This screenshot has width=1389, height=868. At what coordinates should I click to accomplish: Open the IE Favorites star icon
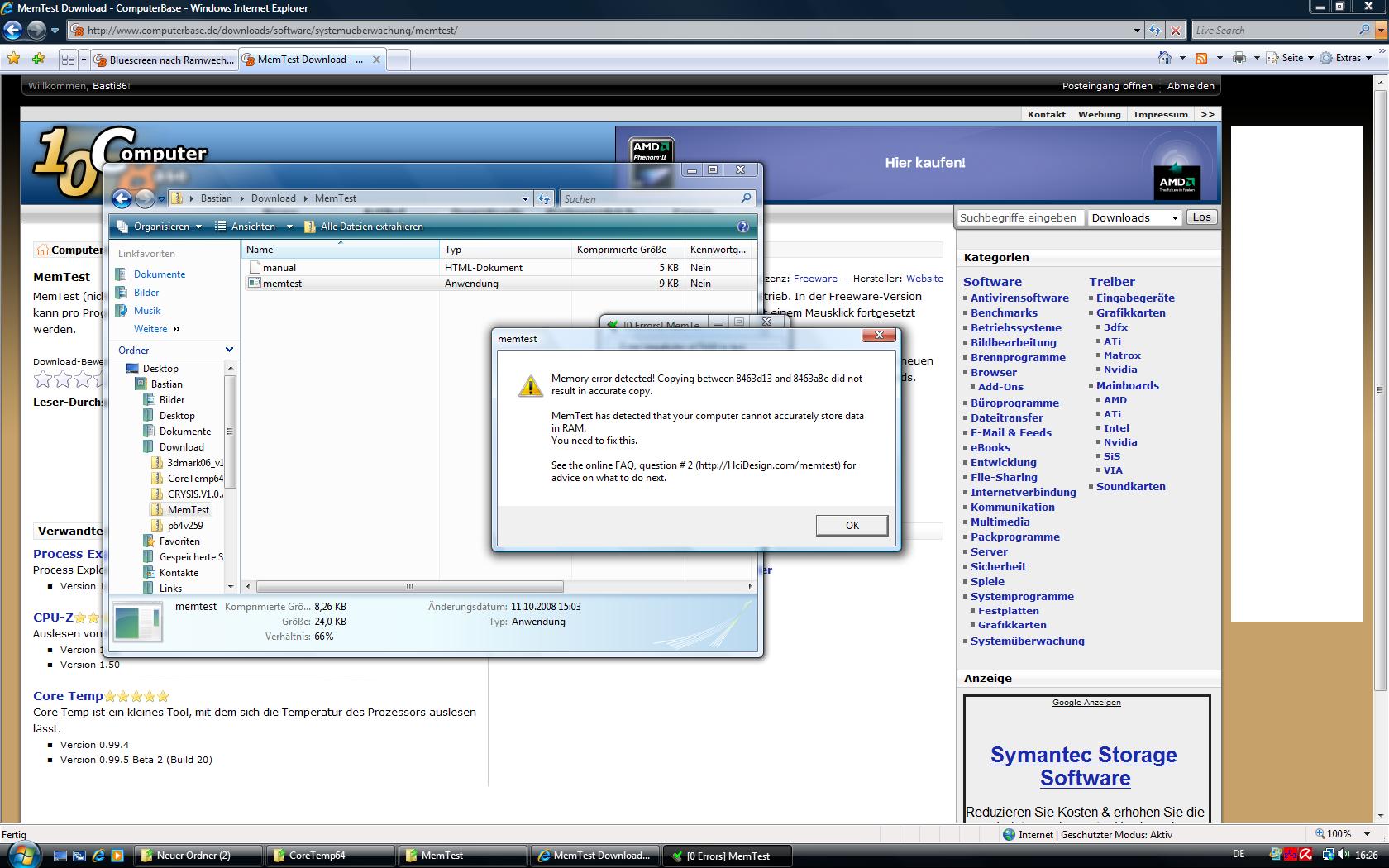[x=14, y=59]
